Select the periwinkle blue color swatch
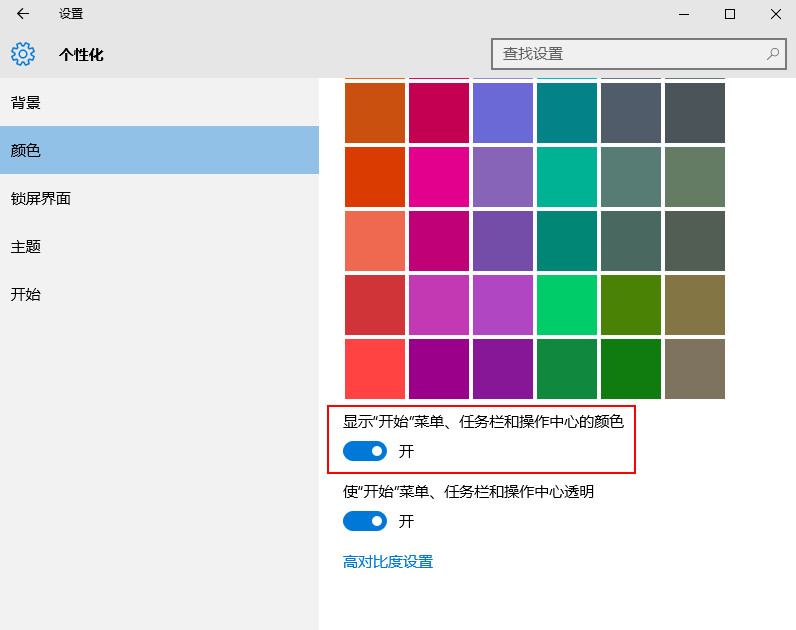This screenshot has height=630, width=796. coord(503,113)
